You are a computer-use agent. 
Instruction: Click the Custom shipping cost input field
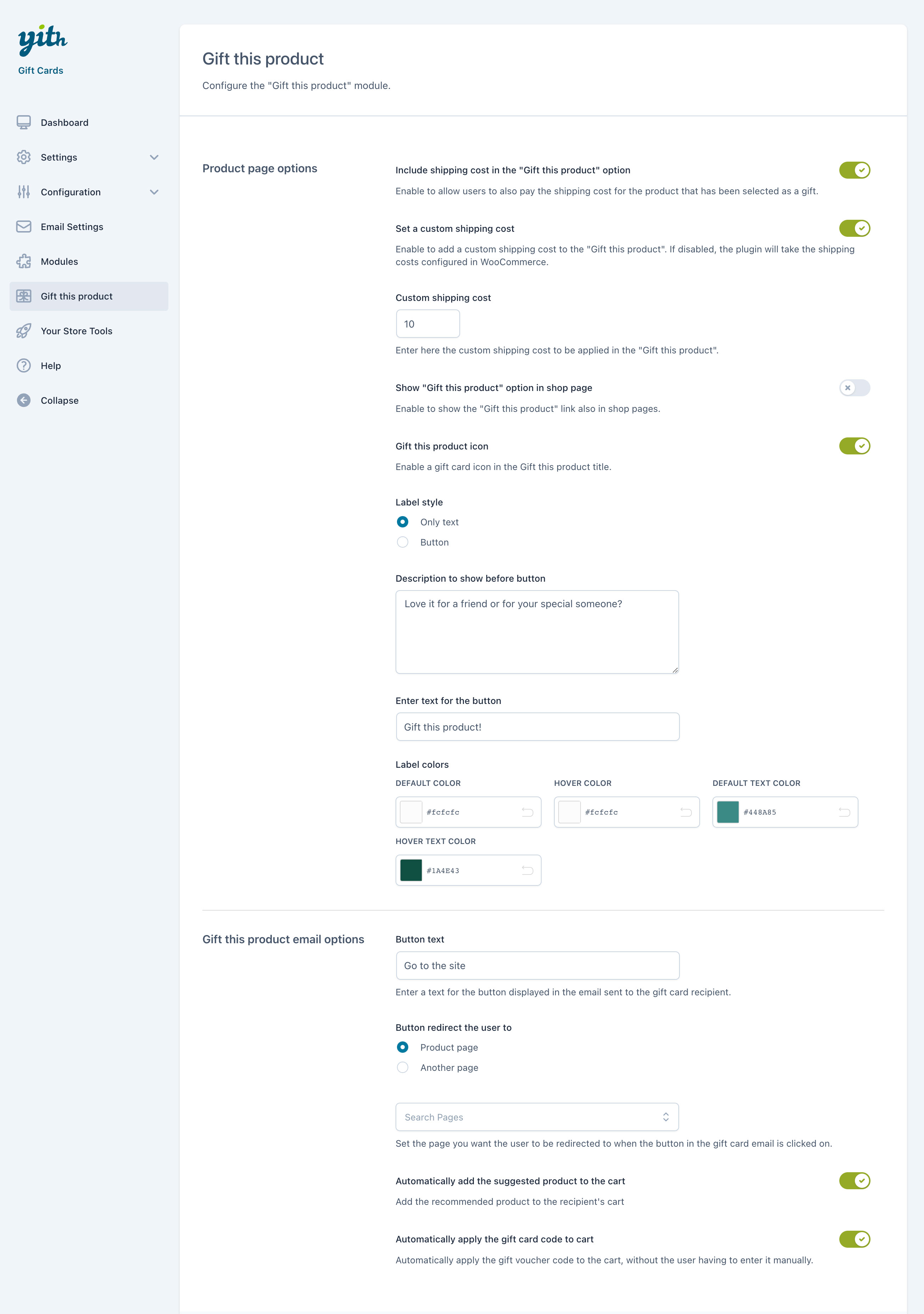click(x=427, y=324)
